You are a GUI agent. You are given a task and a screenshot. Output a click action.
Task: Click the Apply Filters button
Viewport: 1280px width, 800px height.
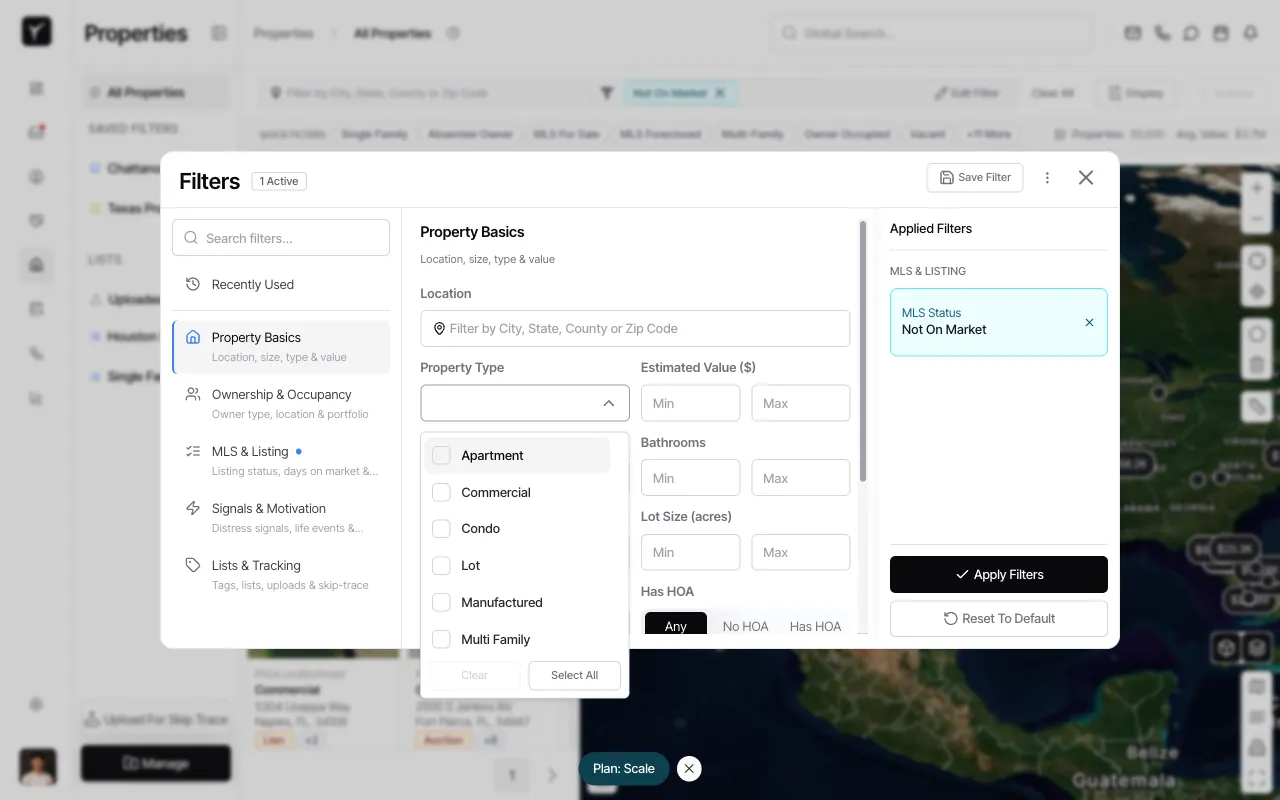point(998,574)
